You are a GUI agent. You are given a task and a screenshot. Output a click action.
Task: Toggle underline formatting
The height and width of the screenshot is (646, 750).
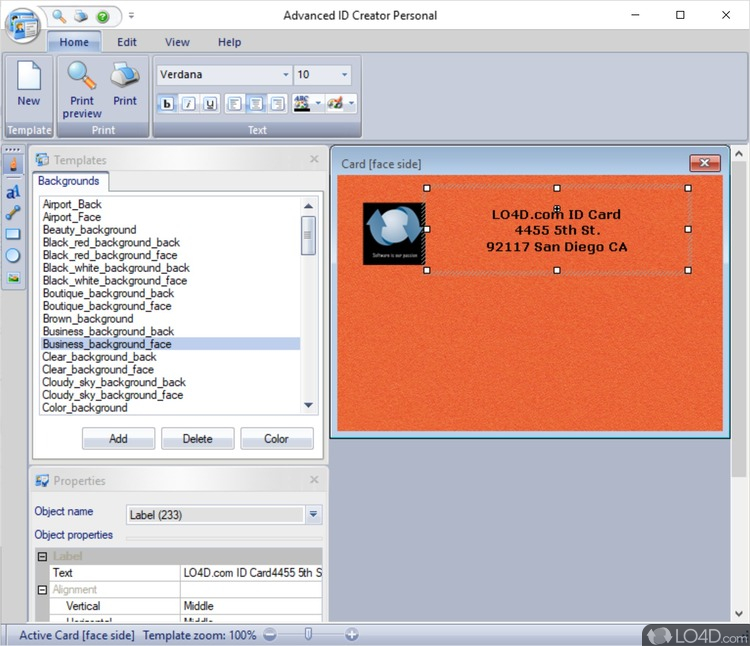point(210,103)
